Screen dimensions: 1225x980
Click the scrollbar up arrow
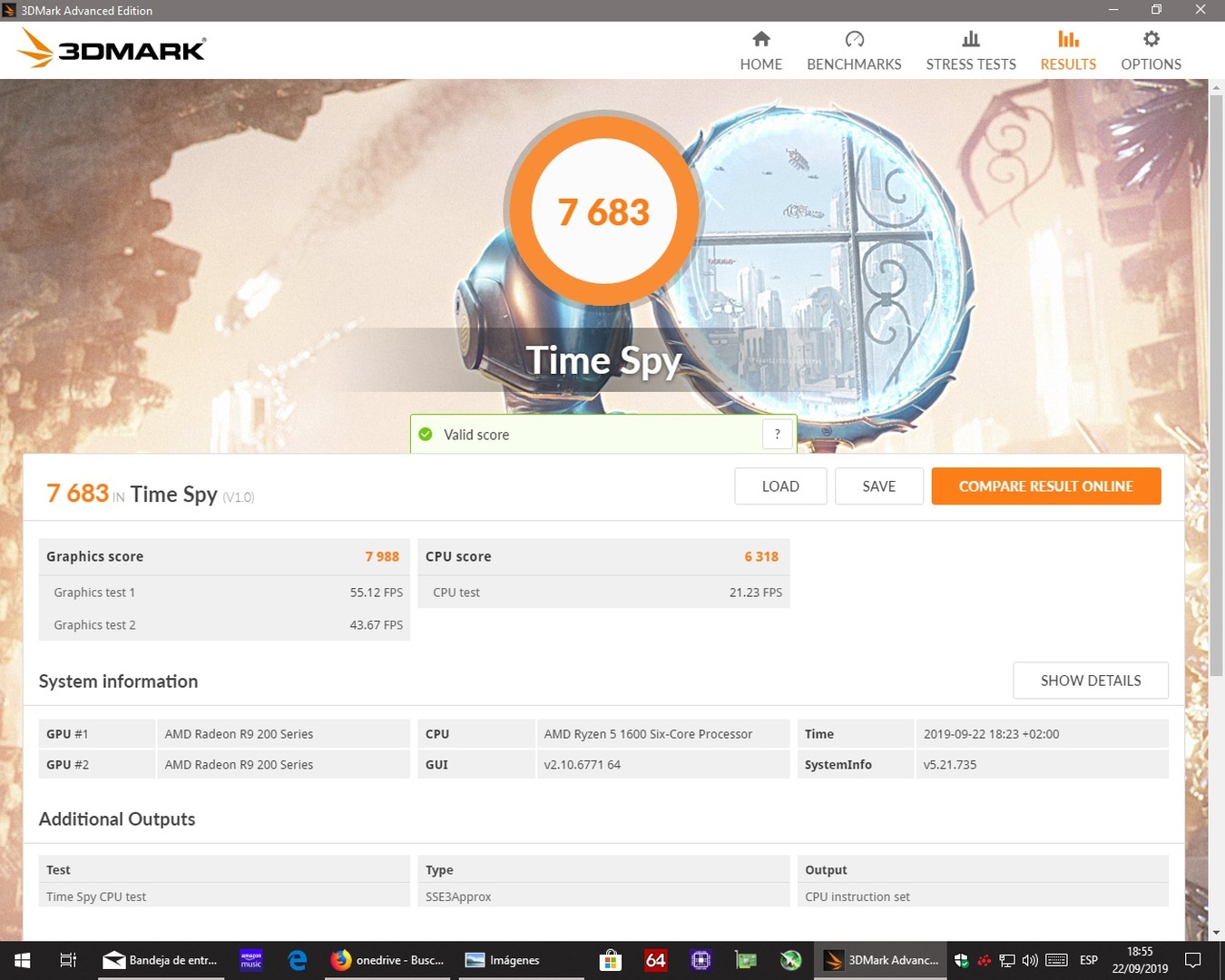(1216, 87)
